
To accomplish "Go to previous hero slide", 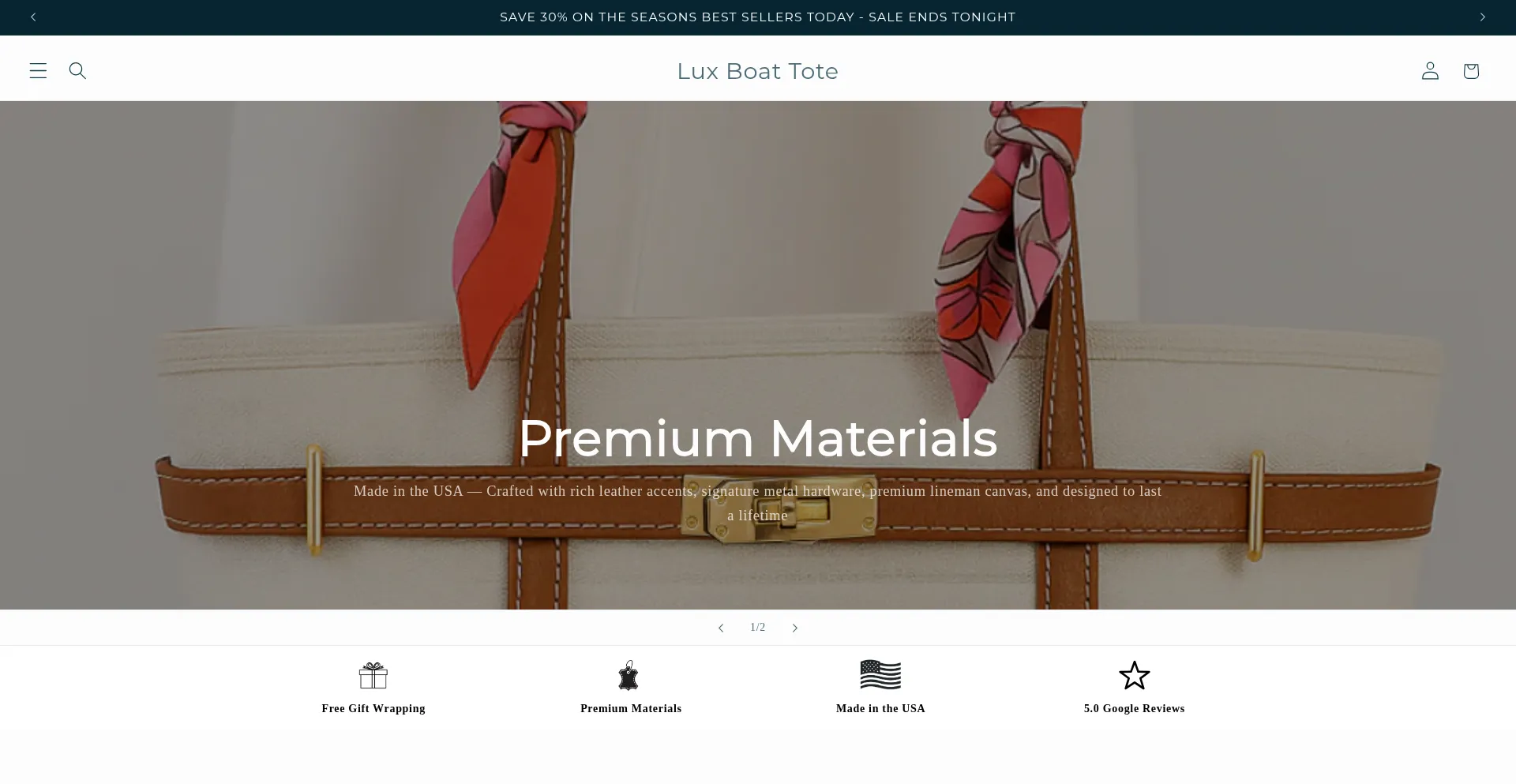I will [720, 628].
